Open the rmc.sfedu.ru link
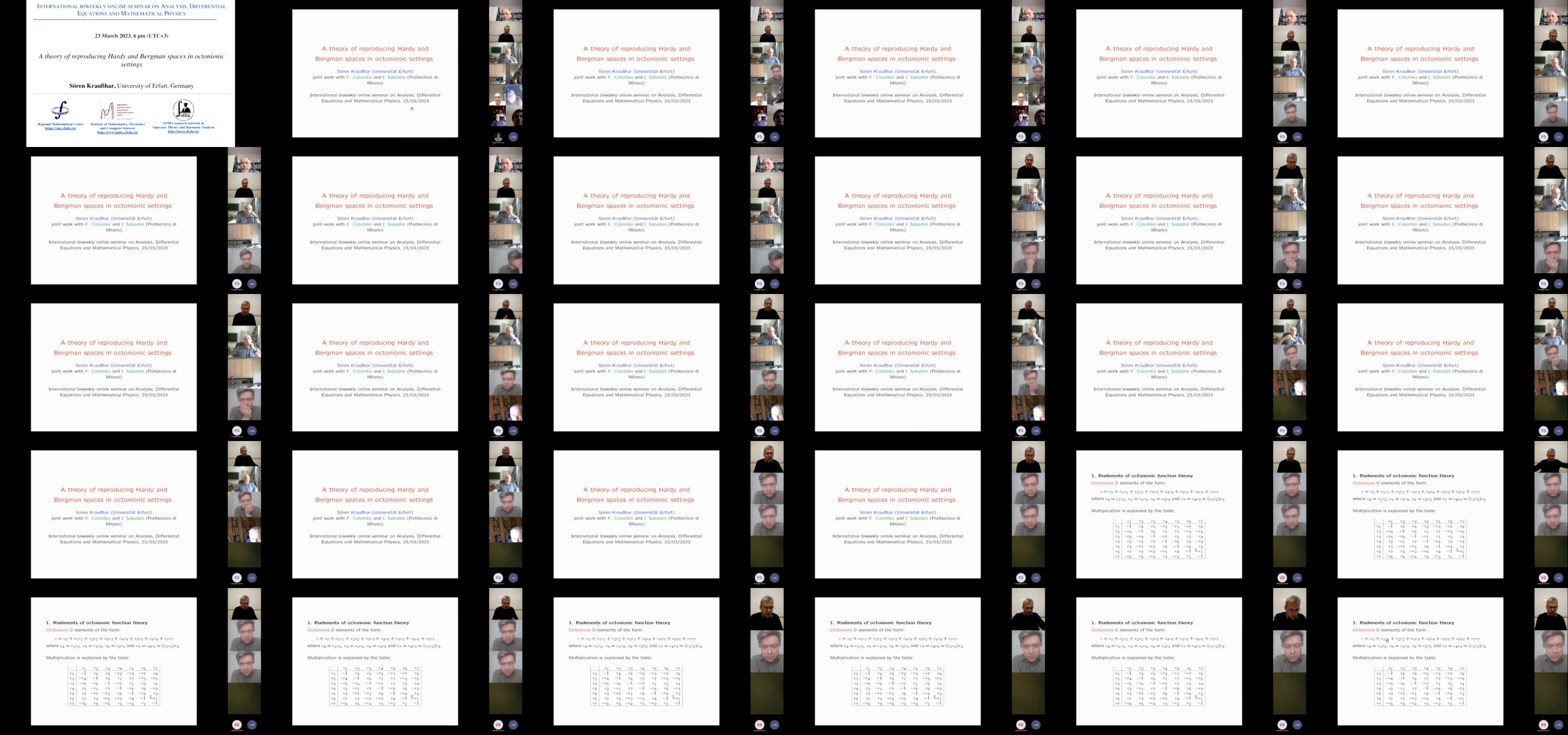The width and height of the screenshot is (1568, 735). coord(60,128)
